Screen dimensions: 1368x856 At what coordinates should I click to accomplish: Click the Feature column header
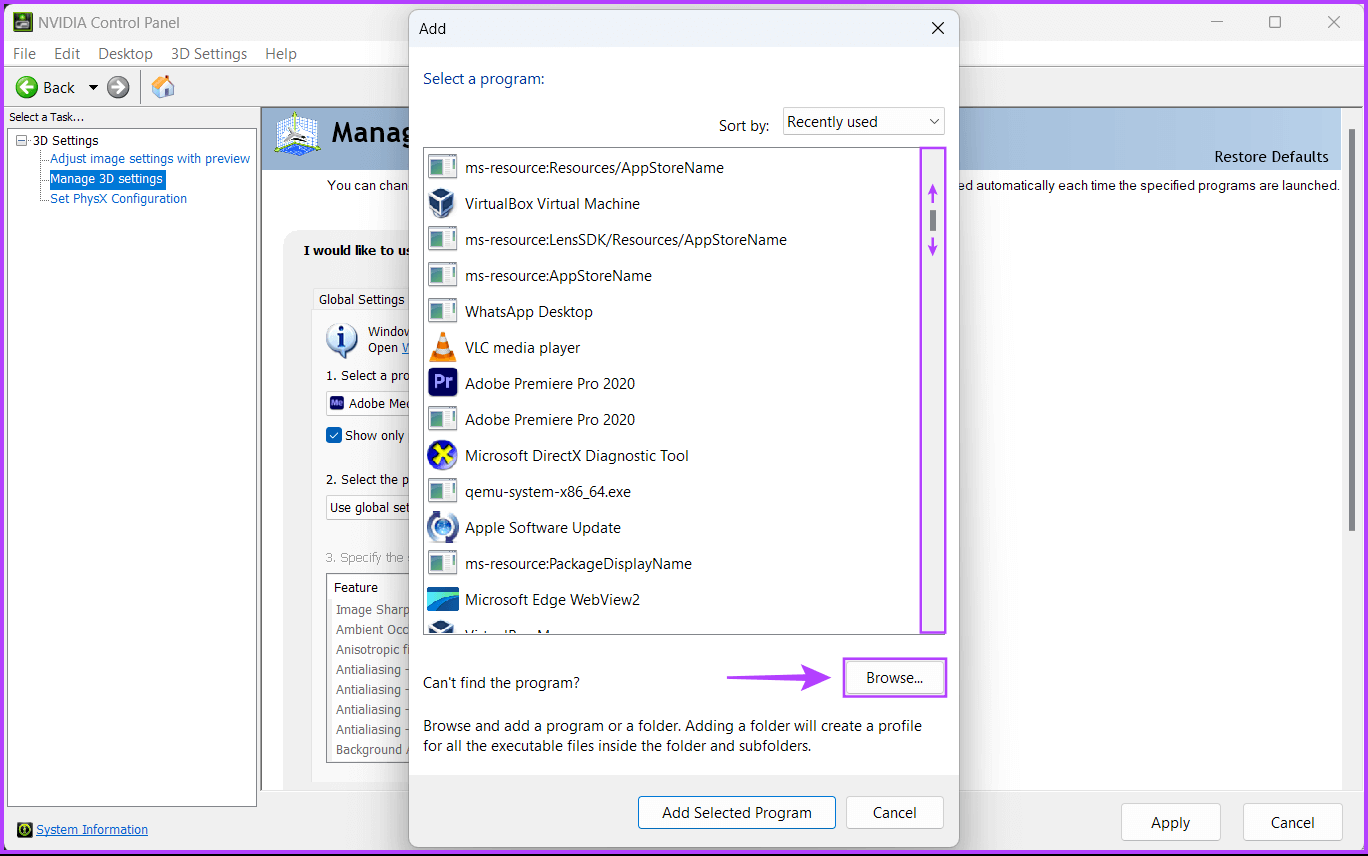367,587
